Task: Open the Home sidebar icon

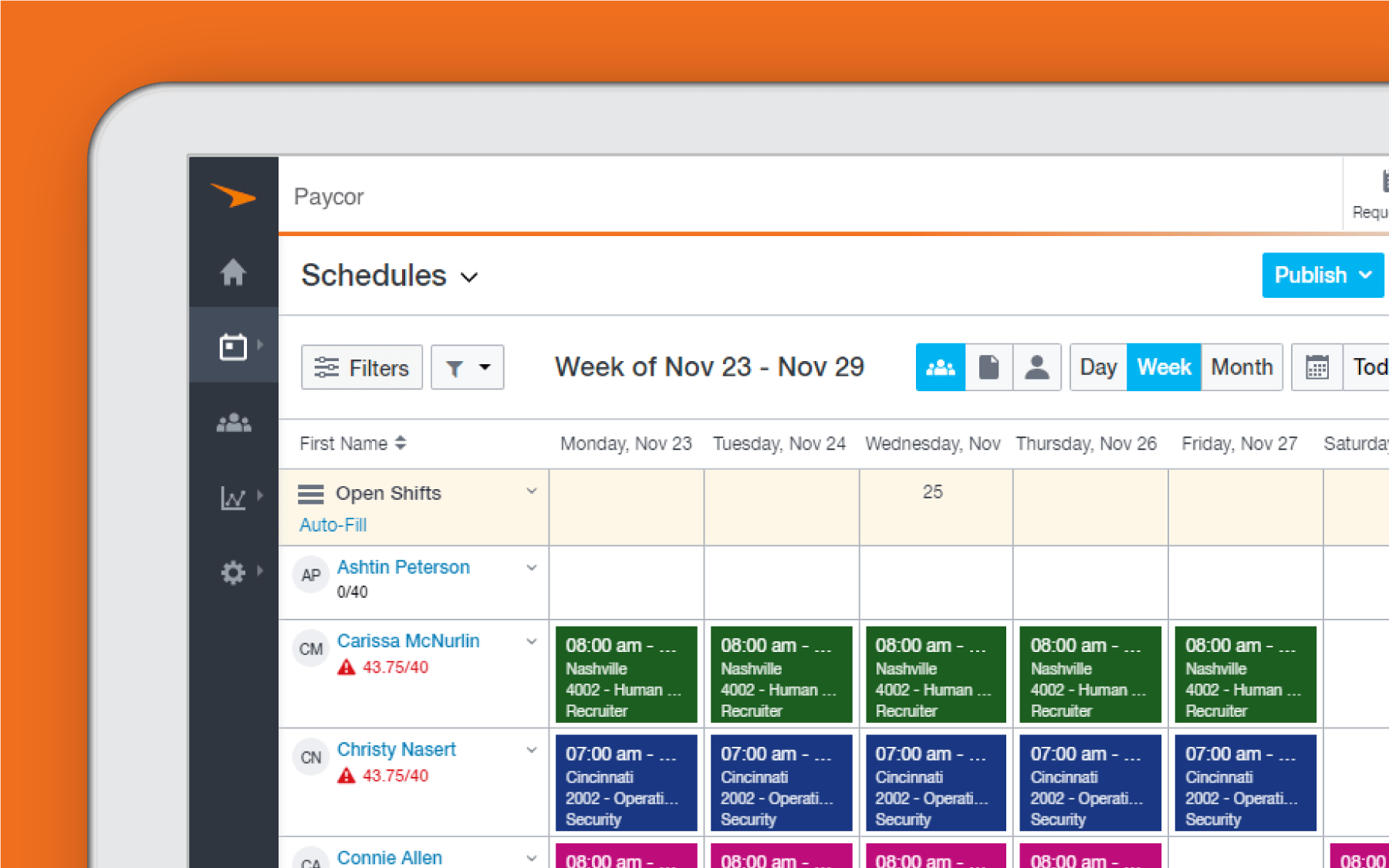Action: (x=233, y=272)
